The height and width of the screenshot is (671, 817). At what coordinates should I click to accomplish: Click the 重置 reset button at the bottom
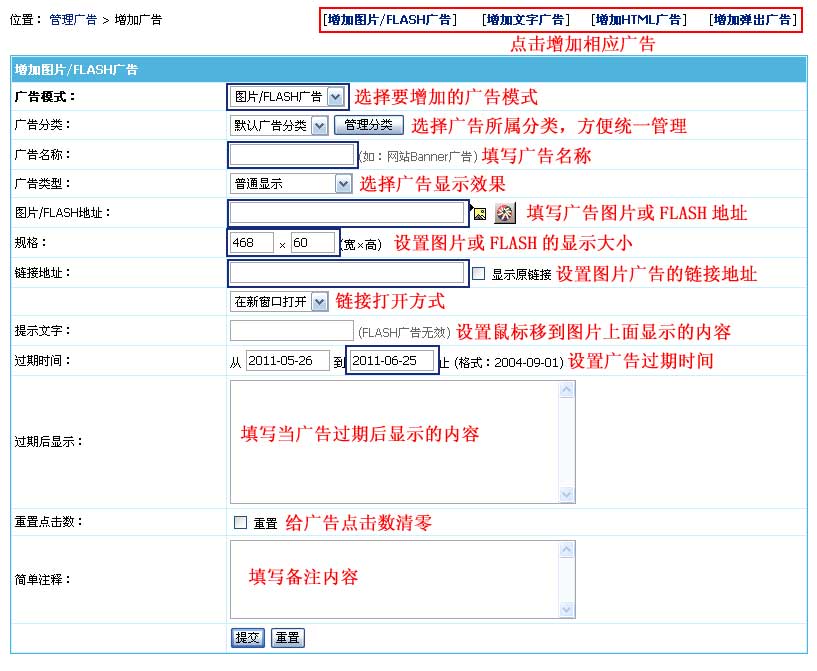[288, 638]
